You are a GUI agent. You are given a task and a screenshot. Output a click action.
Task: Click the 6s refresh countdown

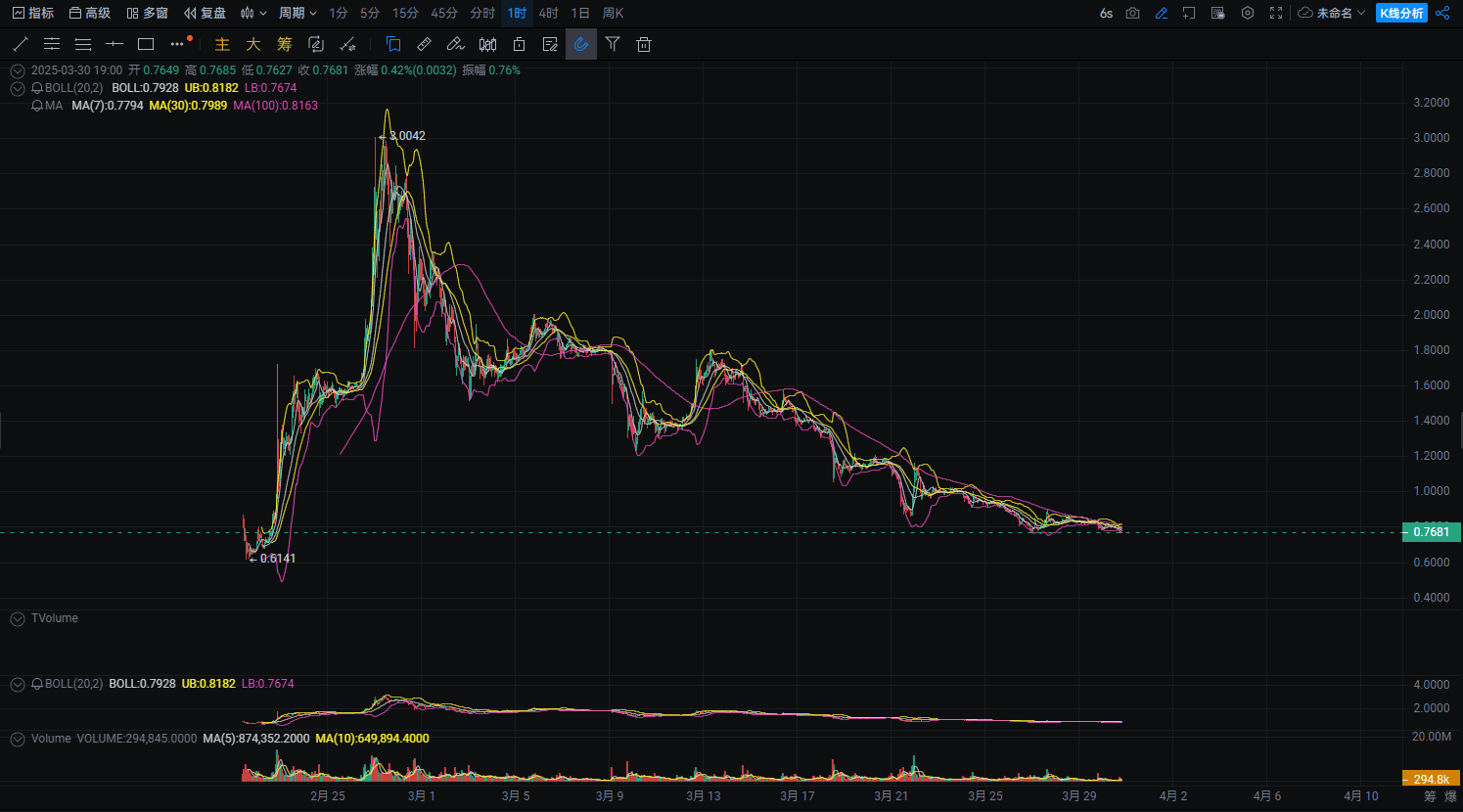pos(1106,13)
